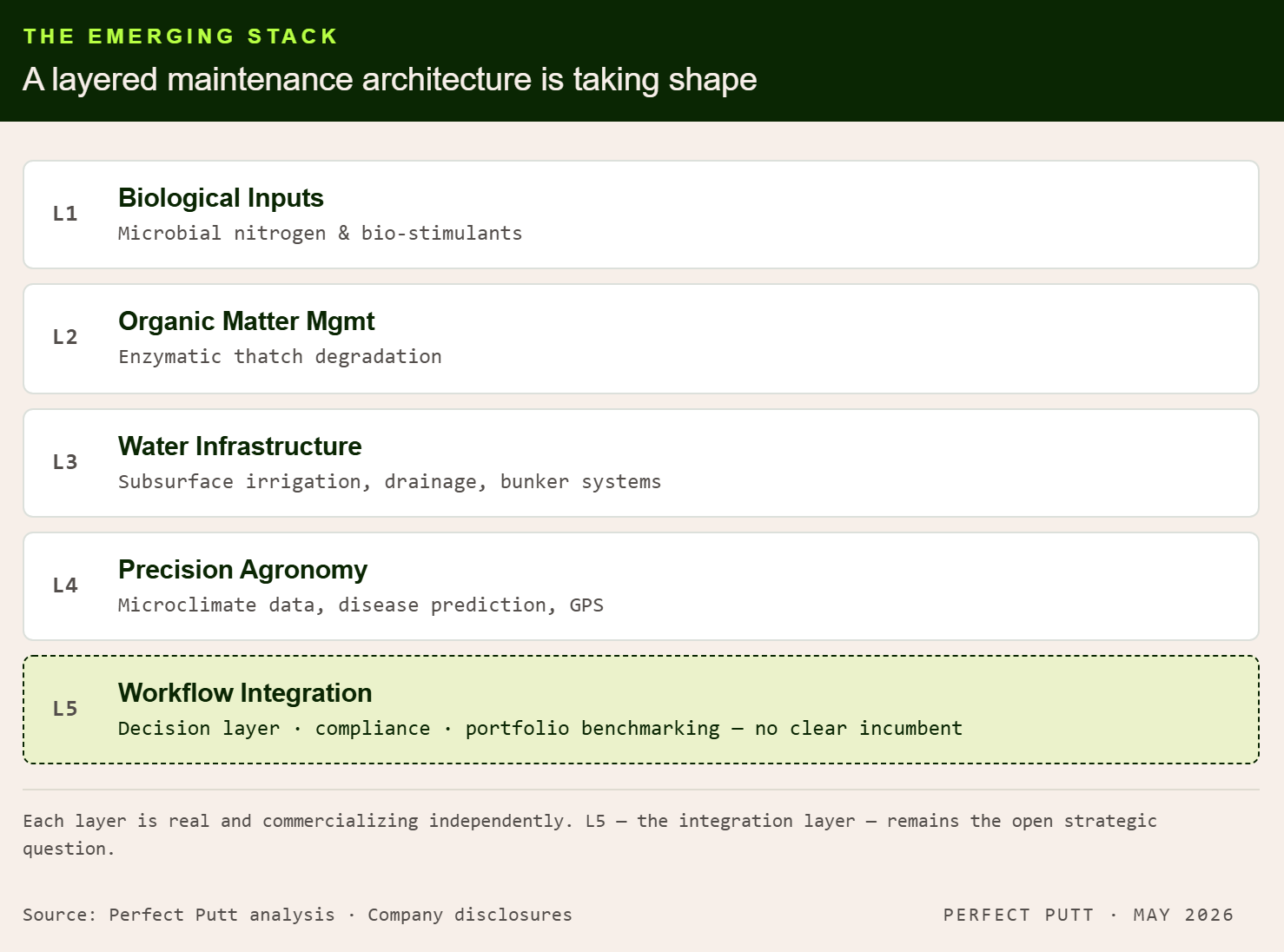Click the 'no clear incumbent' description line
Viewport: 1284px width, 952px height.
pyautogui.click(x=540, y=729)
